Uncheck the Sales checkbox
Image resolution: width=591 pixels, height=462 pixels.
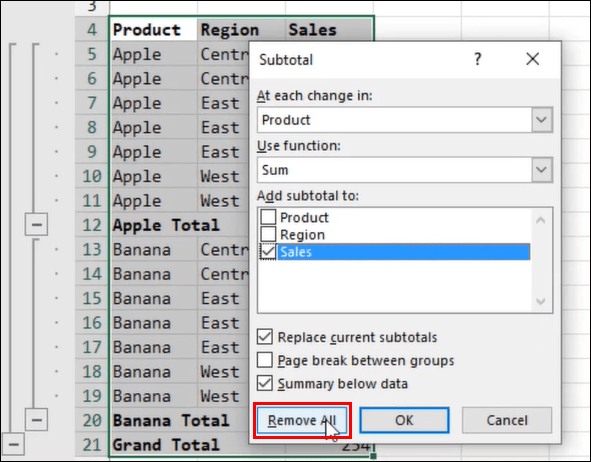point(268,252)
